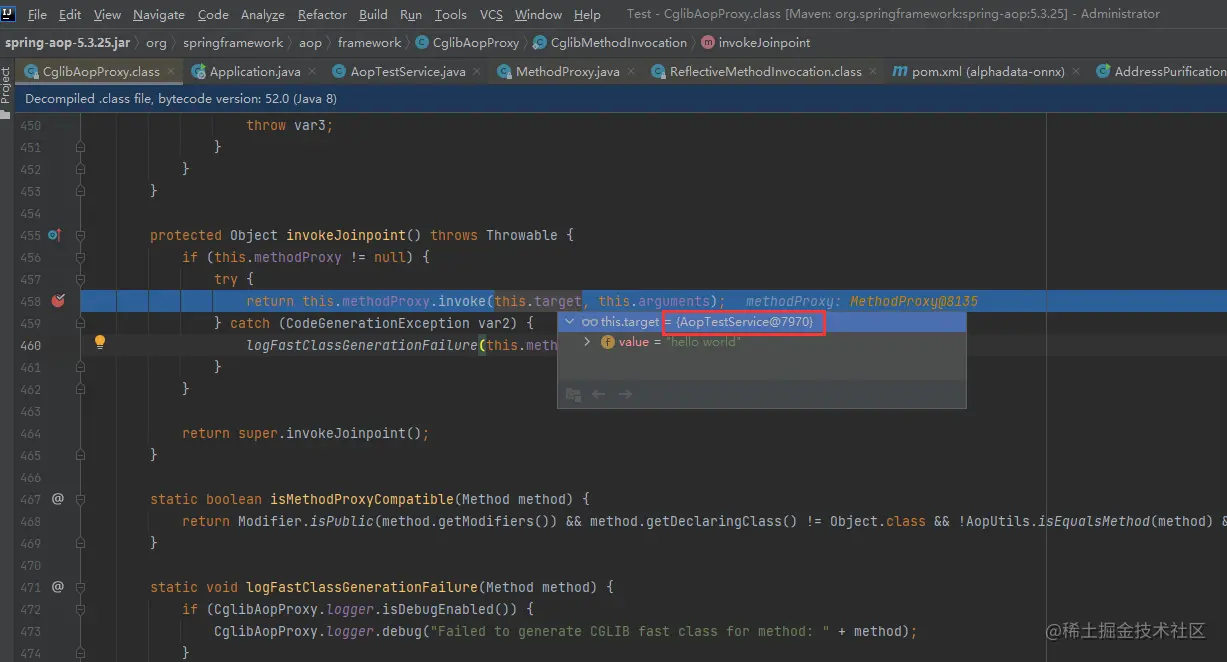Toggle the breakpoint on line 458
Viewport: 1227px width, 662px height.
(x=58, y=301)
